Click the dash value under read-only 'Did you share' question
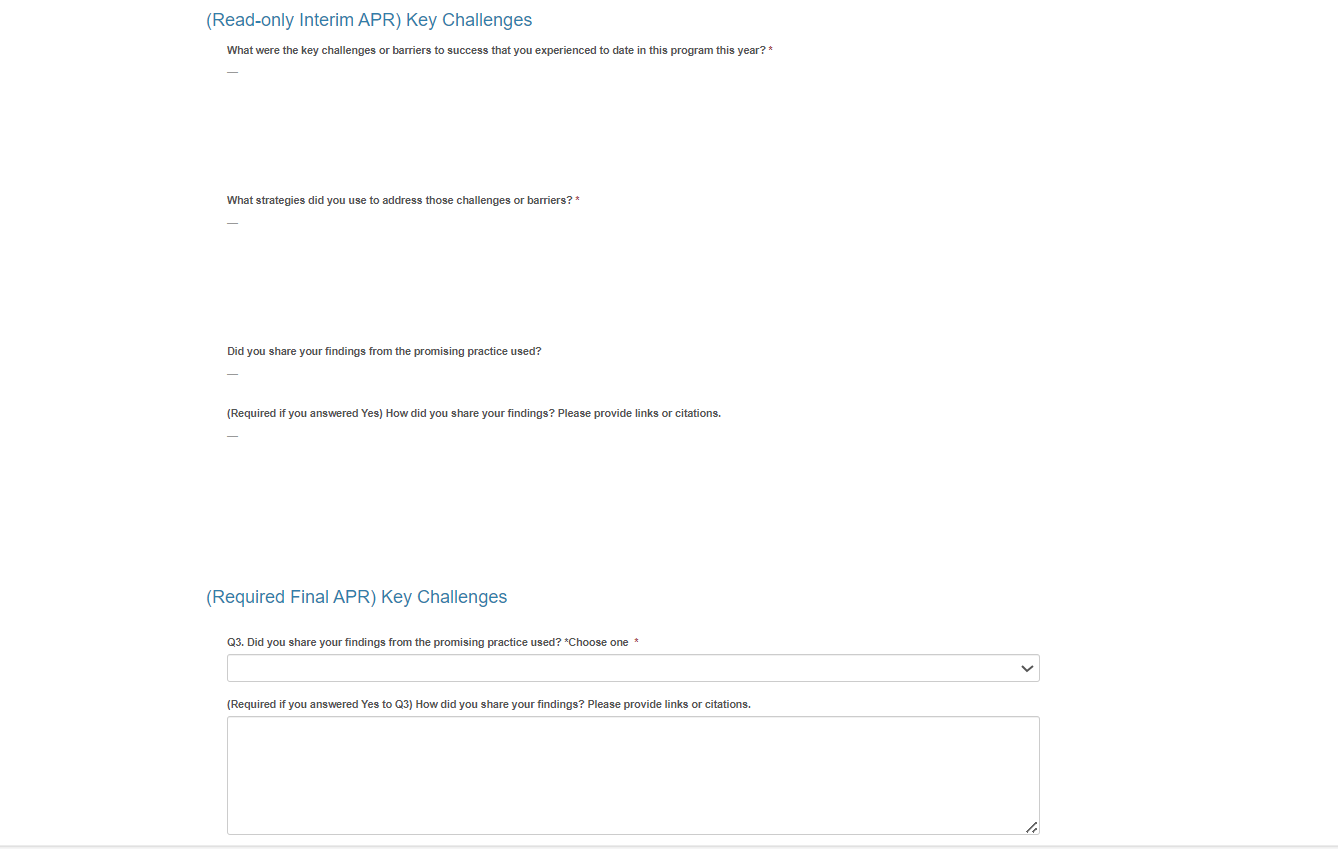 tap(232, 374)
